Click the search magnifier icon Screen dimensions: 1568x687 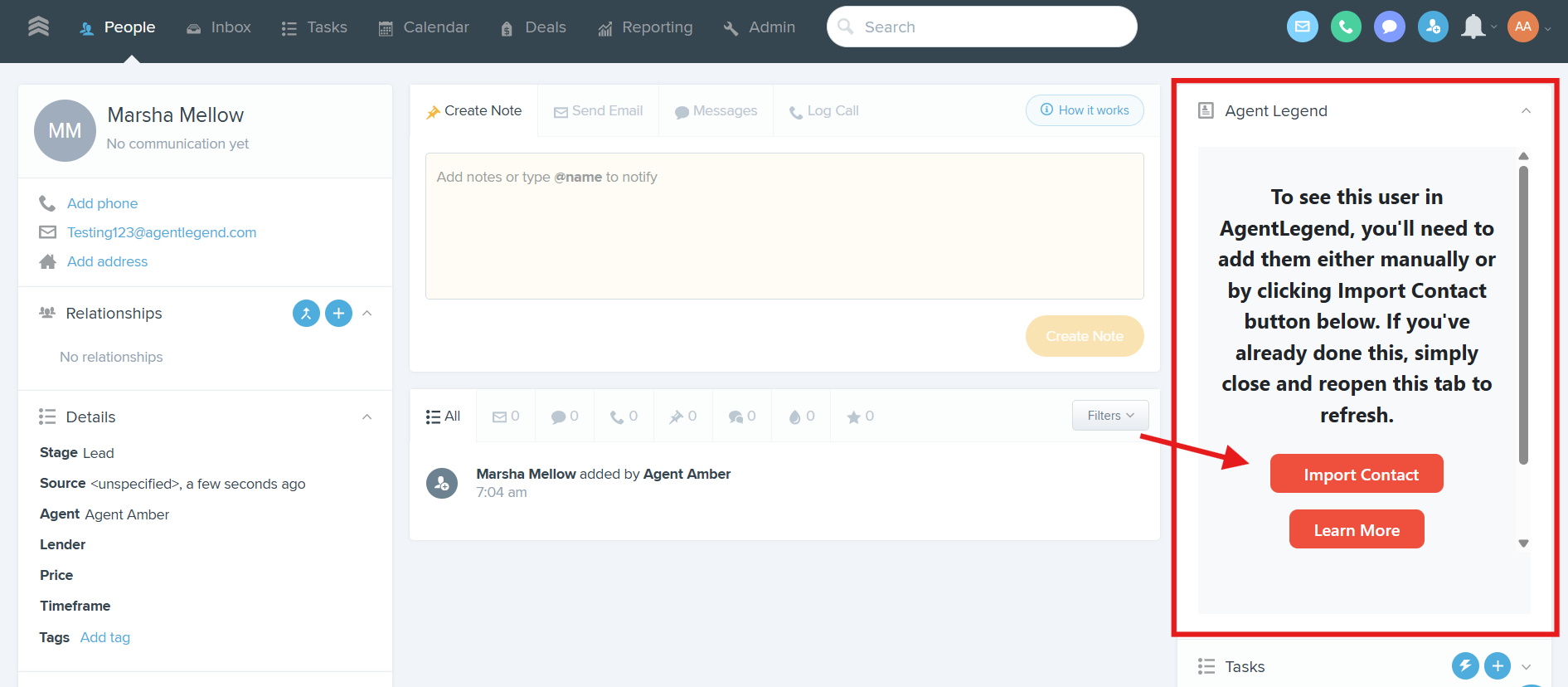point(845,27)
